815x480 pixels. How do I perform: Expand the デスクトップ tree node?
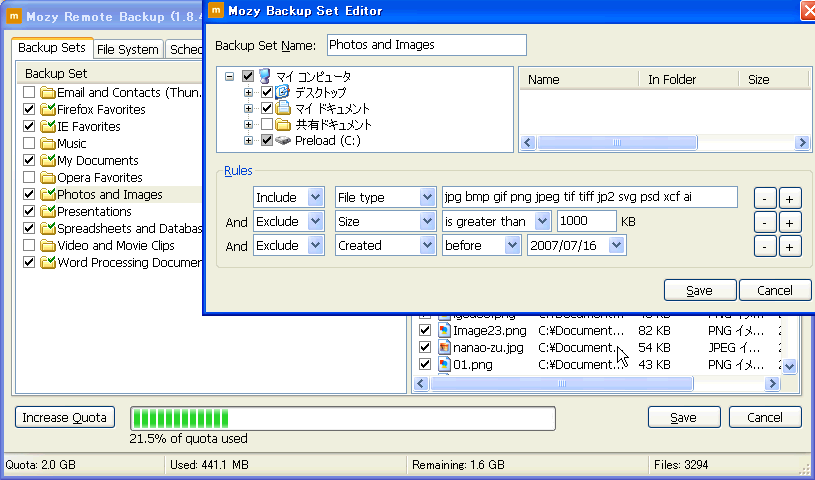coord(248,93)
